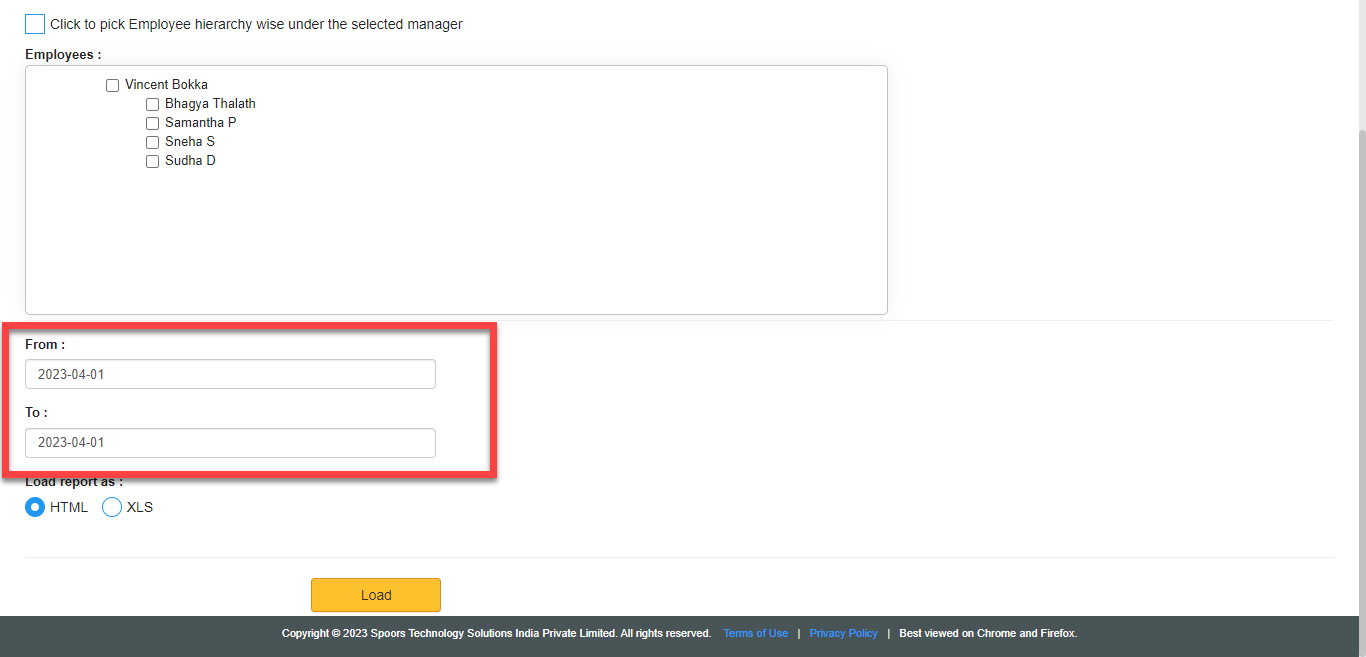
Task: Mark the Sneha S checkbox
Action: coord(153,142)
